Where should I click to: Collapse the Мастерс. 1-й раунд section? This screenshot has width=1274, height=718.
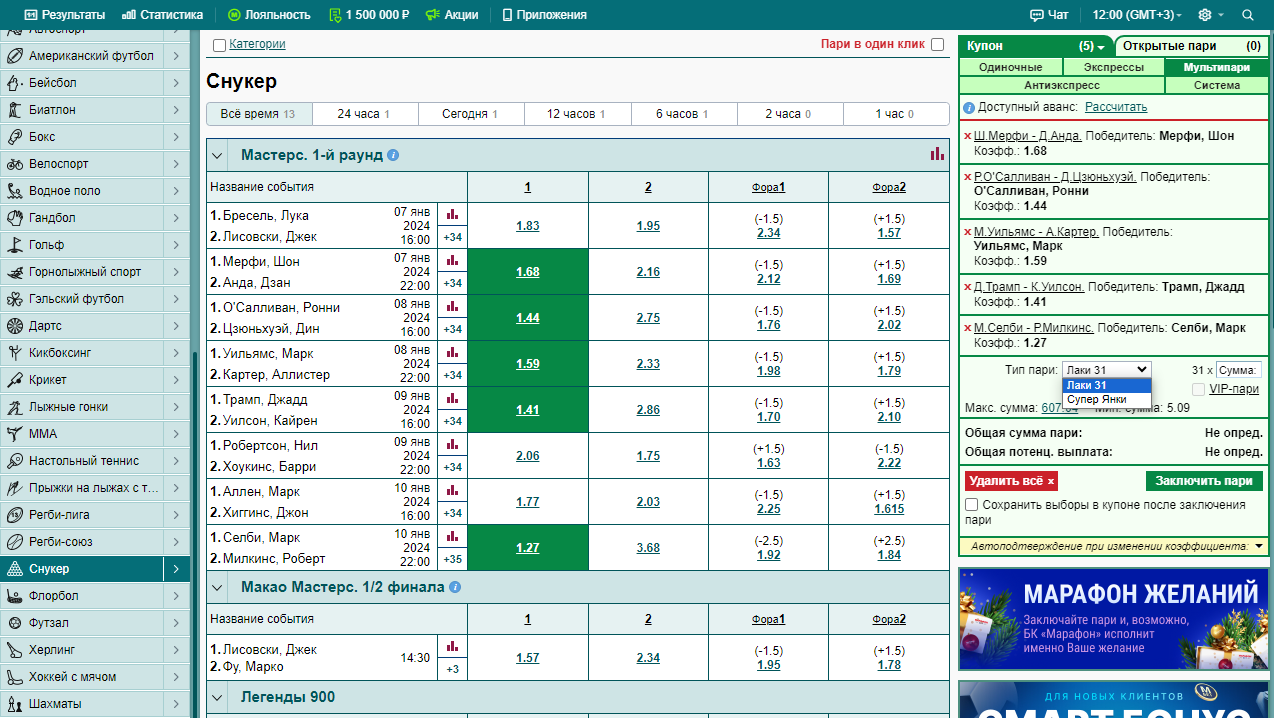[219, 155]
